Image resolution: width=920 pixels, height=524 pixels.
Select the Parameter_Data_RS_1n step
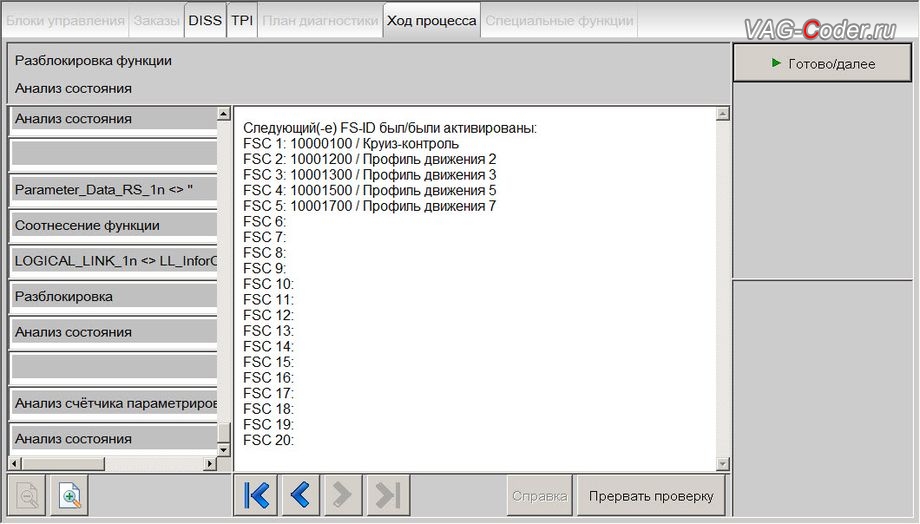[x=114, y=190]
